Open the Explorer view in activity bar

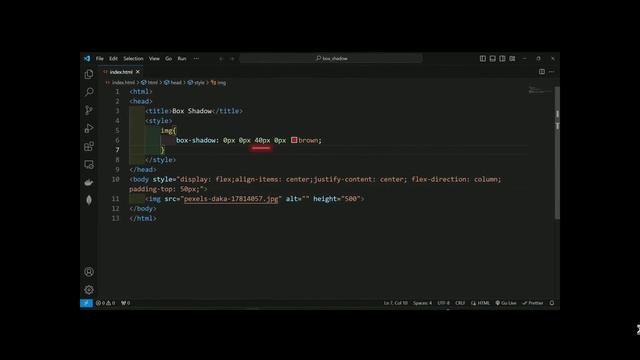89,74
